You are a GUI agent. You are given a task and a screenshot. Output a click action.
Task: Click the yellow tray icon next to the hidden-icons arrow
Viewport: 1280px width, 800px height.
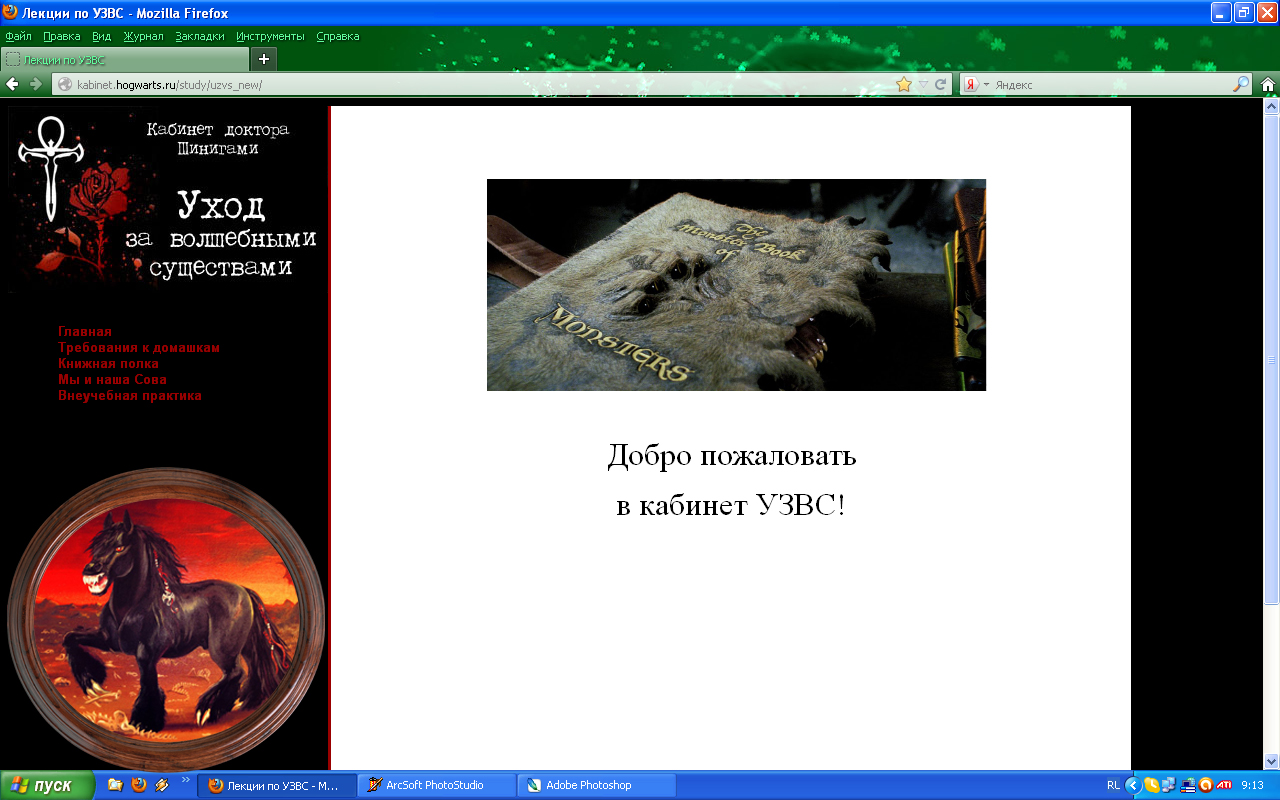click(1151, 785)
